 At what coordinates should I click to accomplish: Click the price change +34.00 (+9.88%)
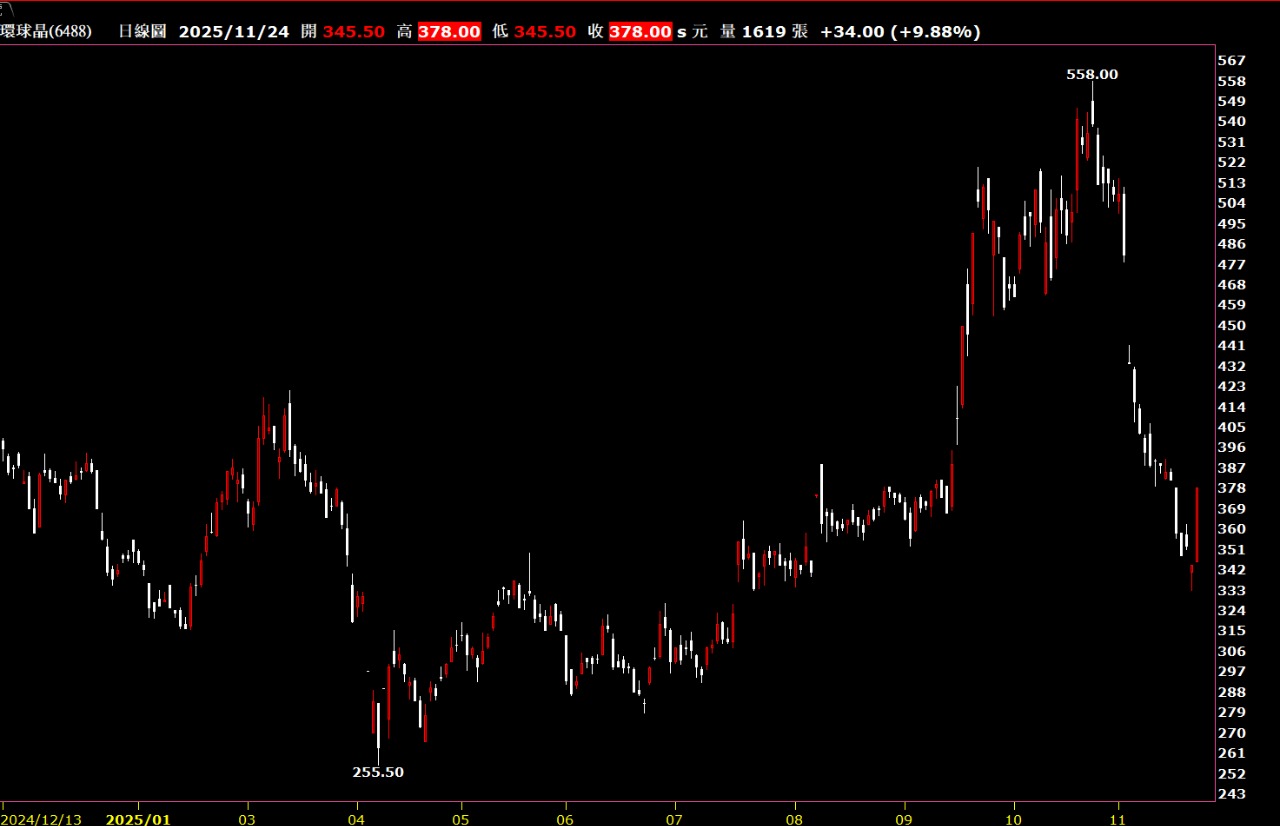click(900, 31)
